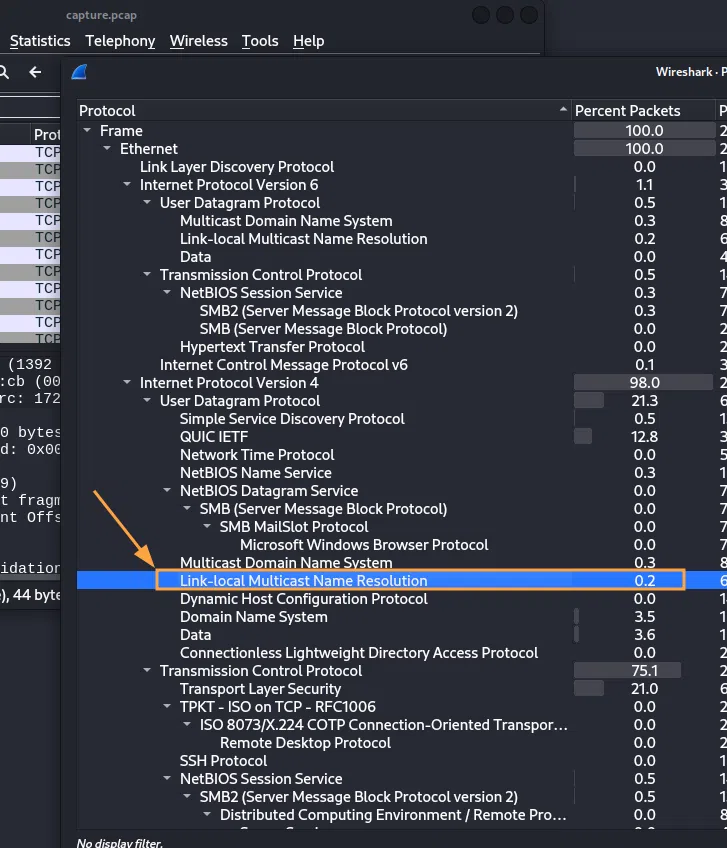This screenshot has width=727, height=848.
Task: Collapse the SMB MailSlot Protocol node
Action: click(x=207, y=526)
